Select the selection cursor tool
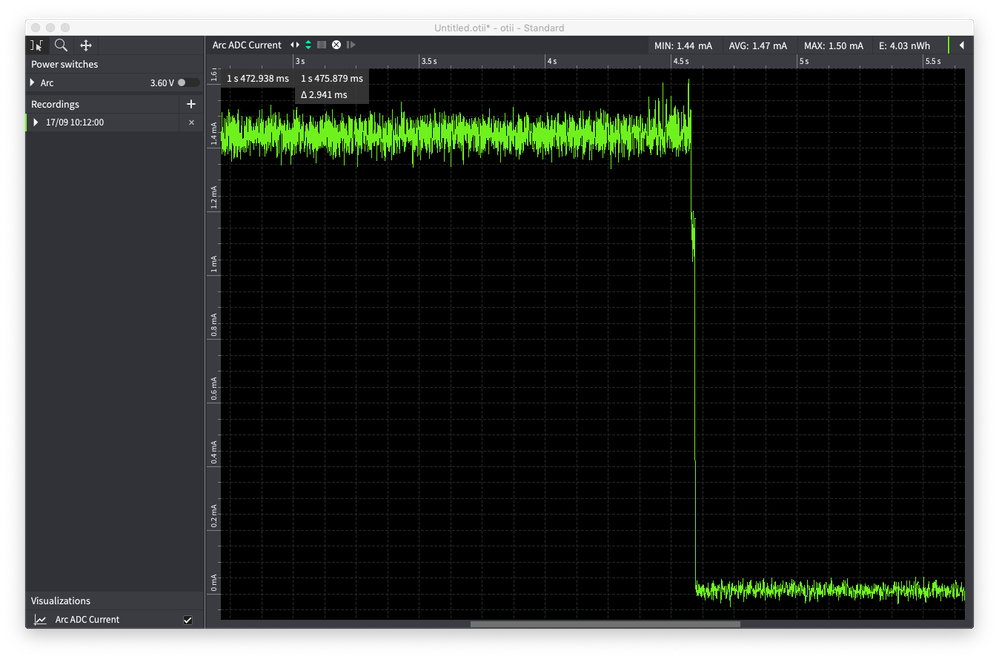Screen dimensions: 999x660 36,45
